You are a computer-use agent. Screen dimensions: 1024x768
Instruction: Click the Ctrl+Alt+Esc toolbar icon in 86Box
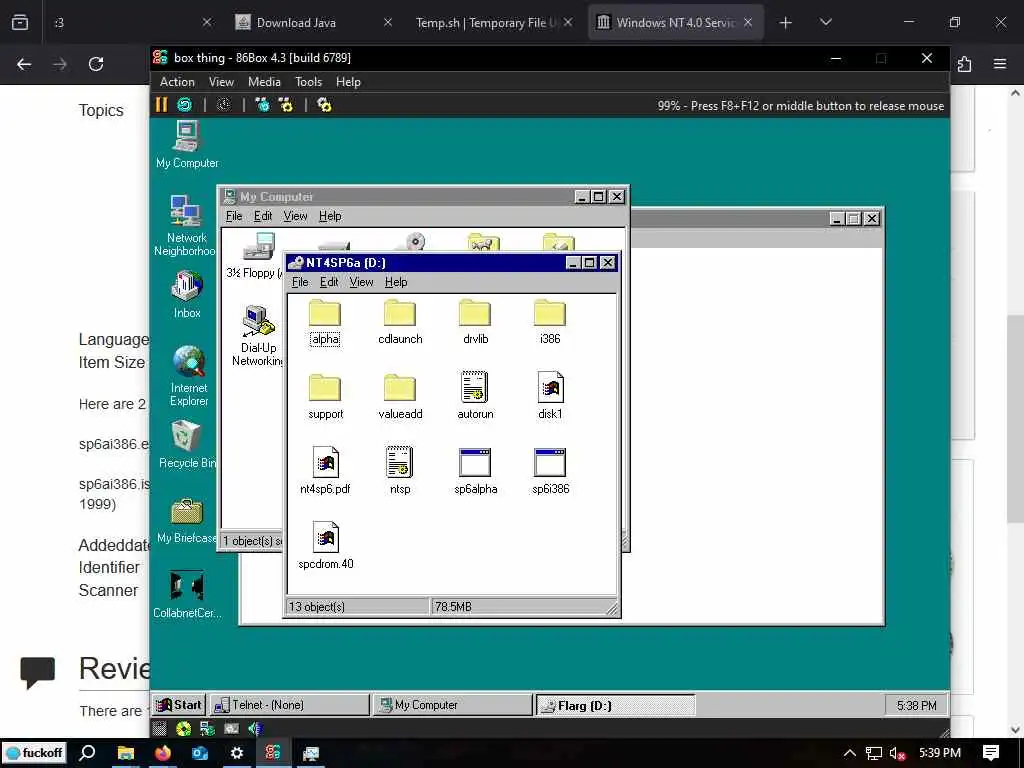(x=285, y=104)
